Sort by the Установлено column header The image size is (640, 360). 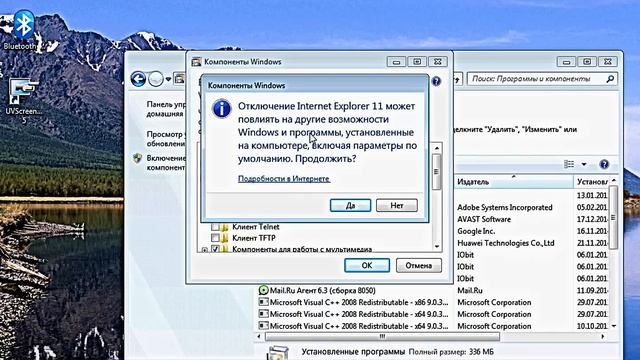592,182
